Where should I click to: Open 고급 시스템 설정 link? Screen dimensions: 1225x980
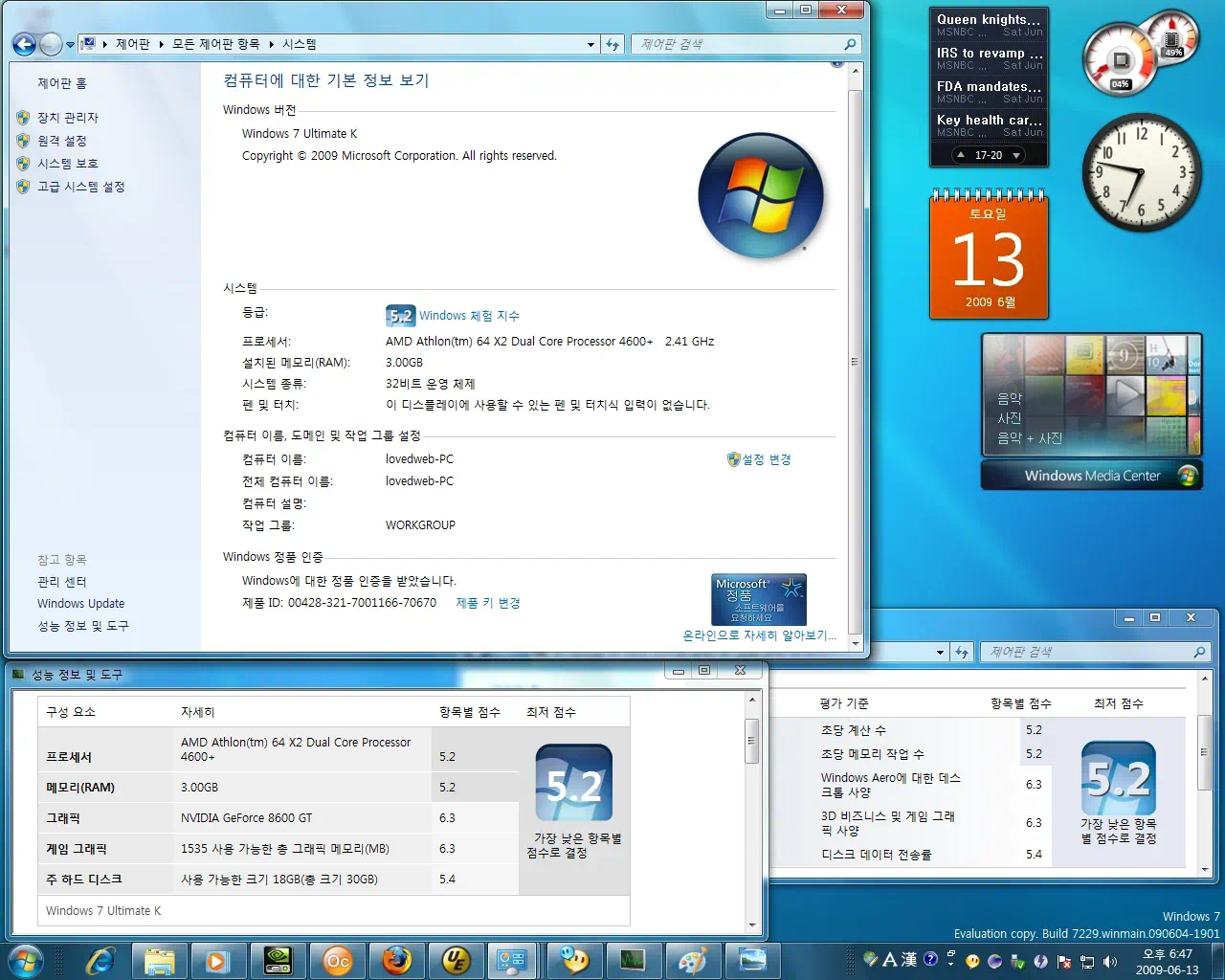[x=81, y=187]
